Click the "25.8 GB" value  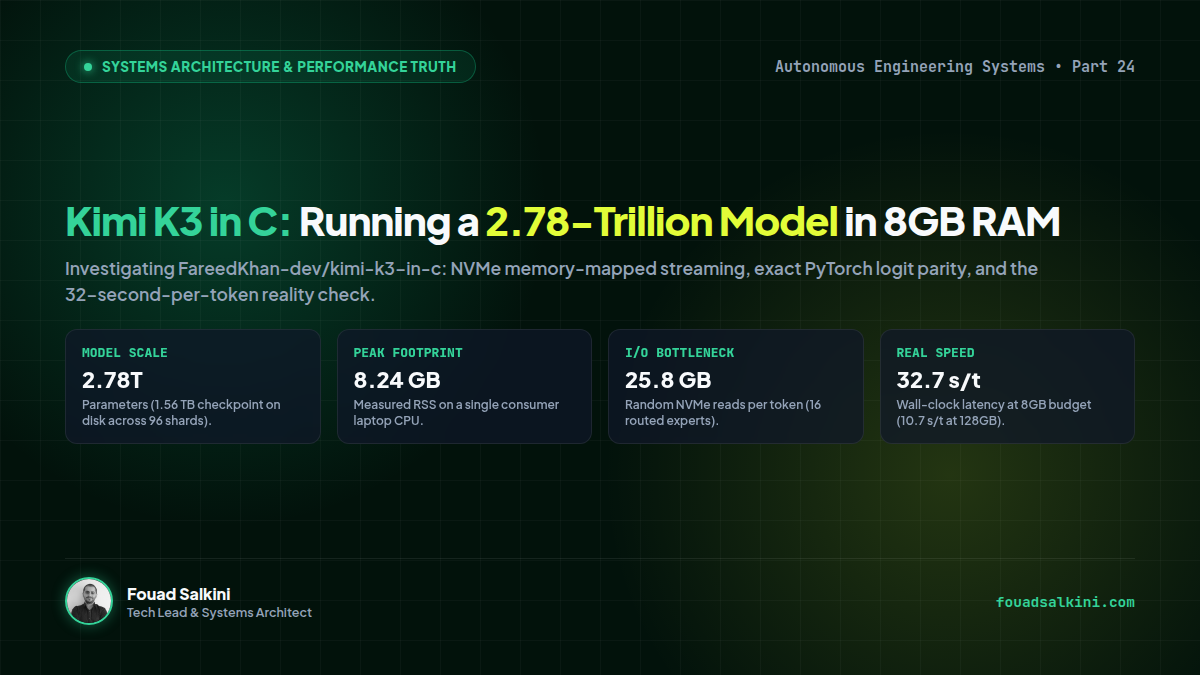(x=669, y=380)
